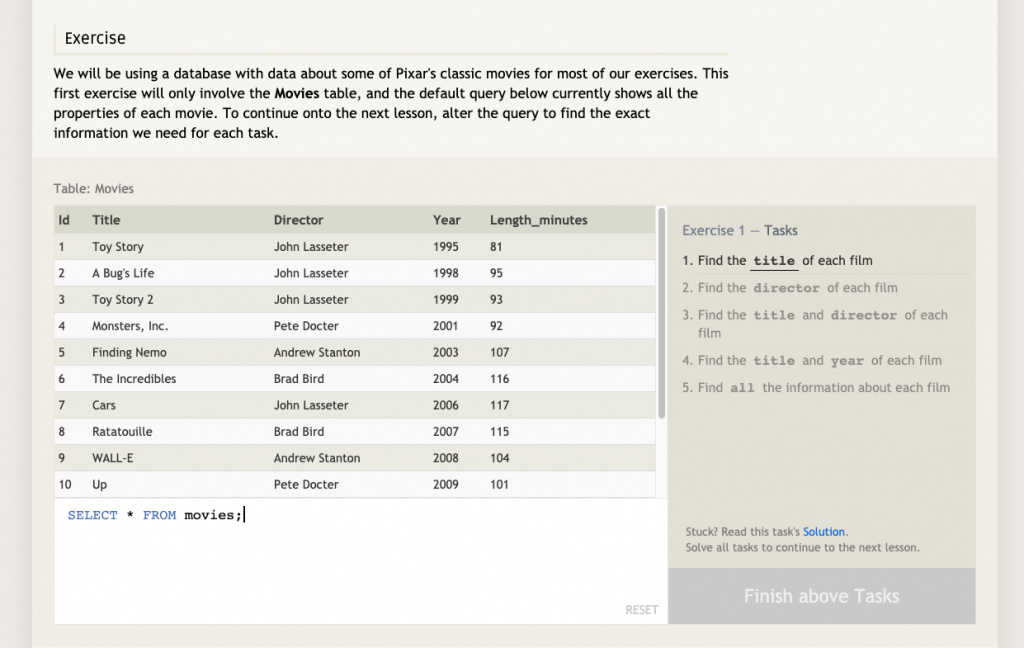Select task 2 Find the director

point(789,288)
